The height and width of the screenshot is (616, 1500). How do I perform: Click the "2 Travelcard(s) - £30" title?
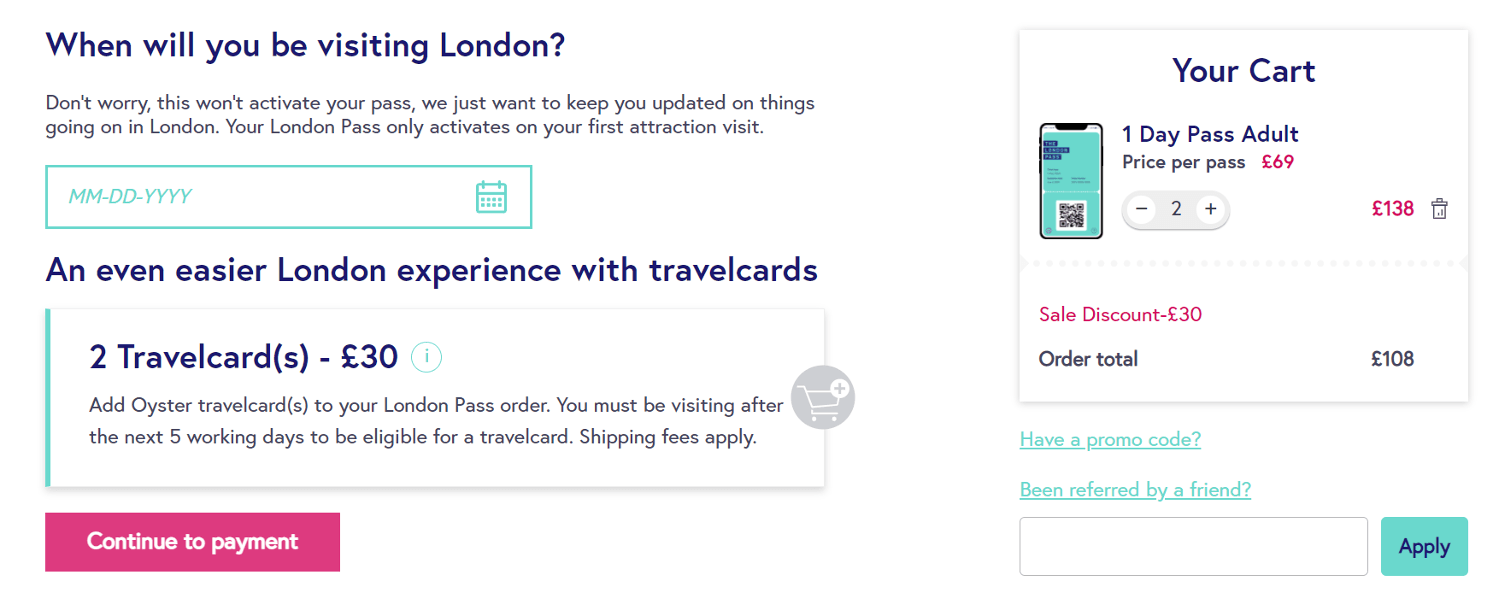tap(244, 357)
